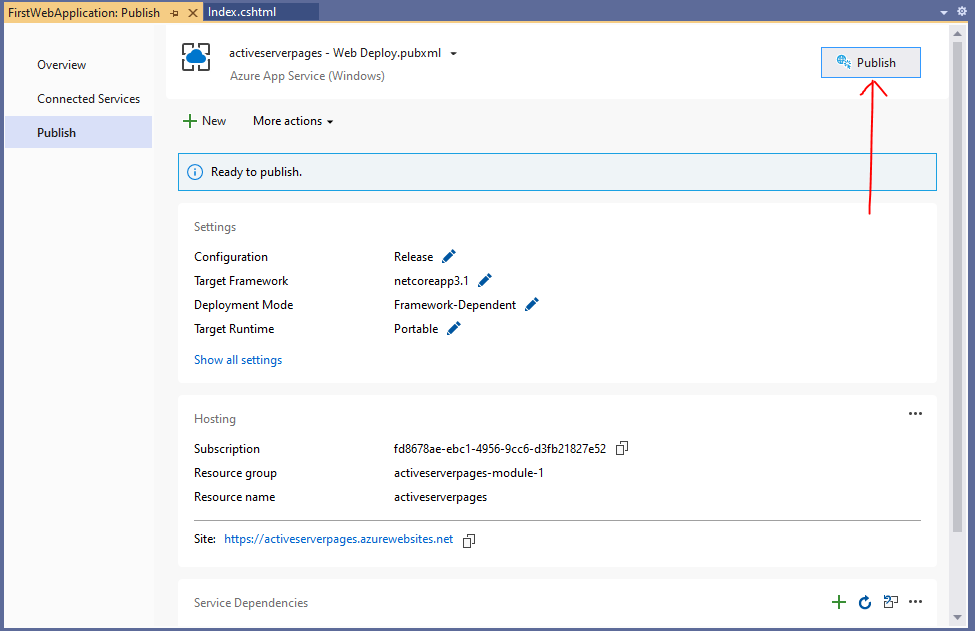Click the restore dependencies icon beside refresh

[x=890, y=602]
